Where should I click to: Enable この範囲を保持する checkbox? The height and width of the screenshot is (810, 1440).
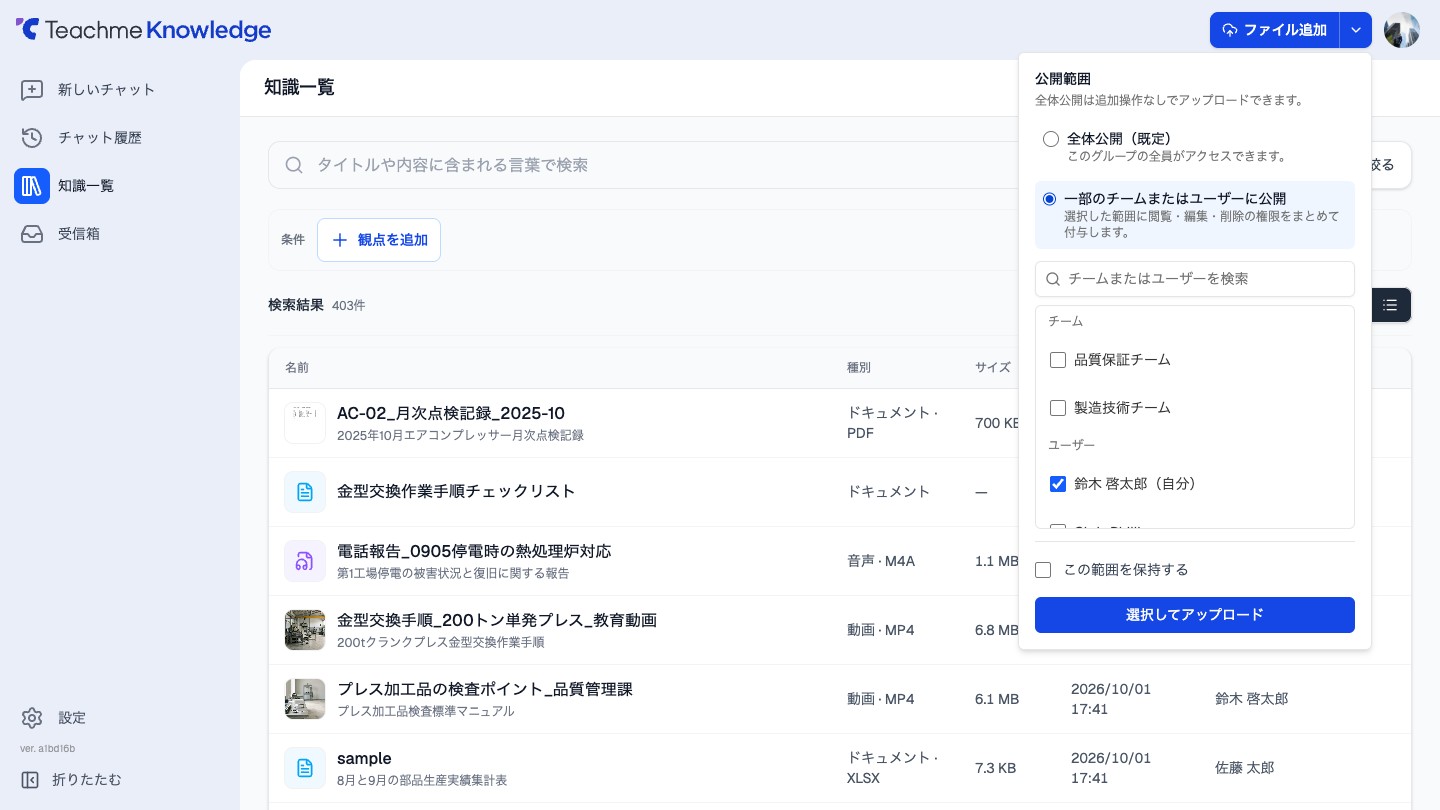click(1043, 570)
